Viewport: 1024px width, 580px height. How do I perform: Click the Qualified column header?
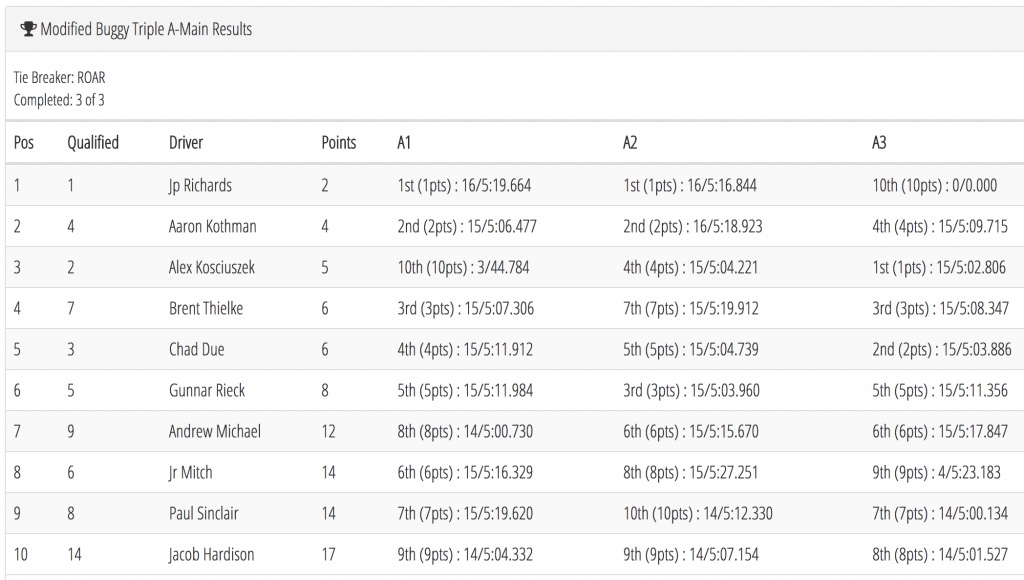93,142
